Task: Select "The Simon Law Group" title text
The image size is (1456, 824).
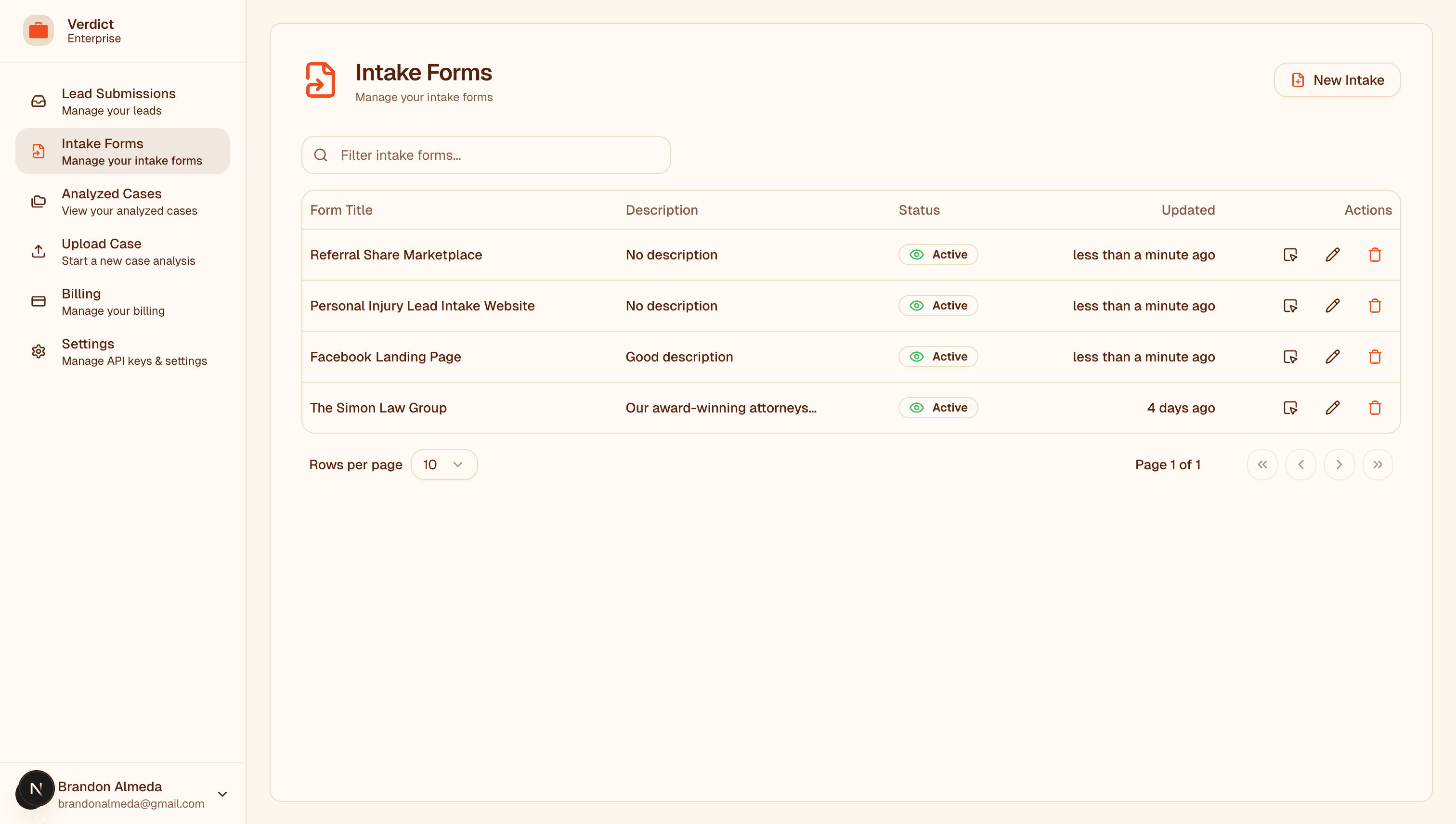Action: tap(378, 408)
